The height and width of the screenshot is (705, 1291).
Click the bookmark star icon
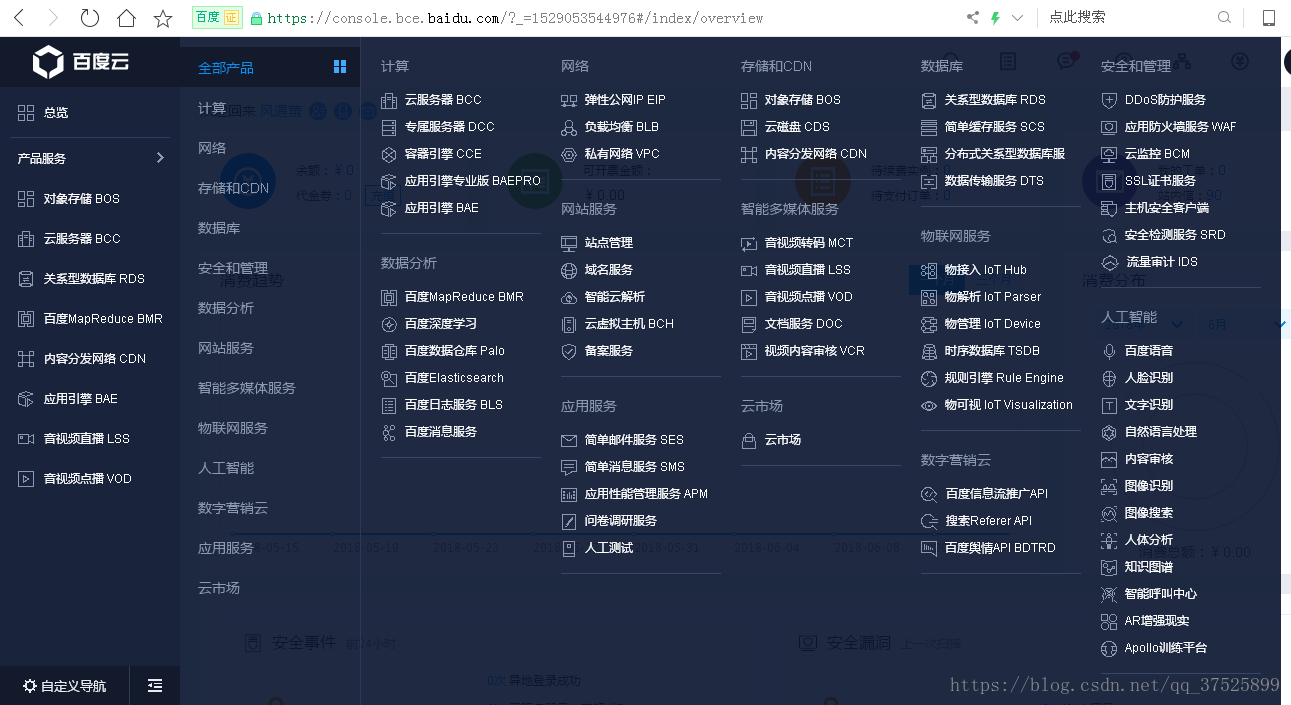162,18
